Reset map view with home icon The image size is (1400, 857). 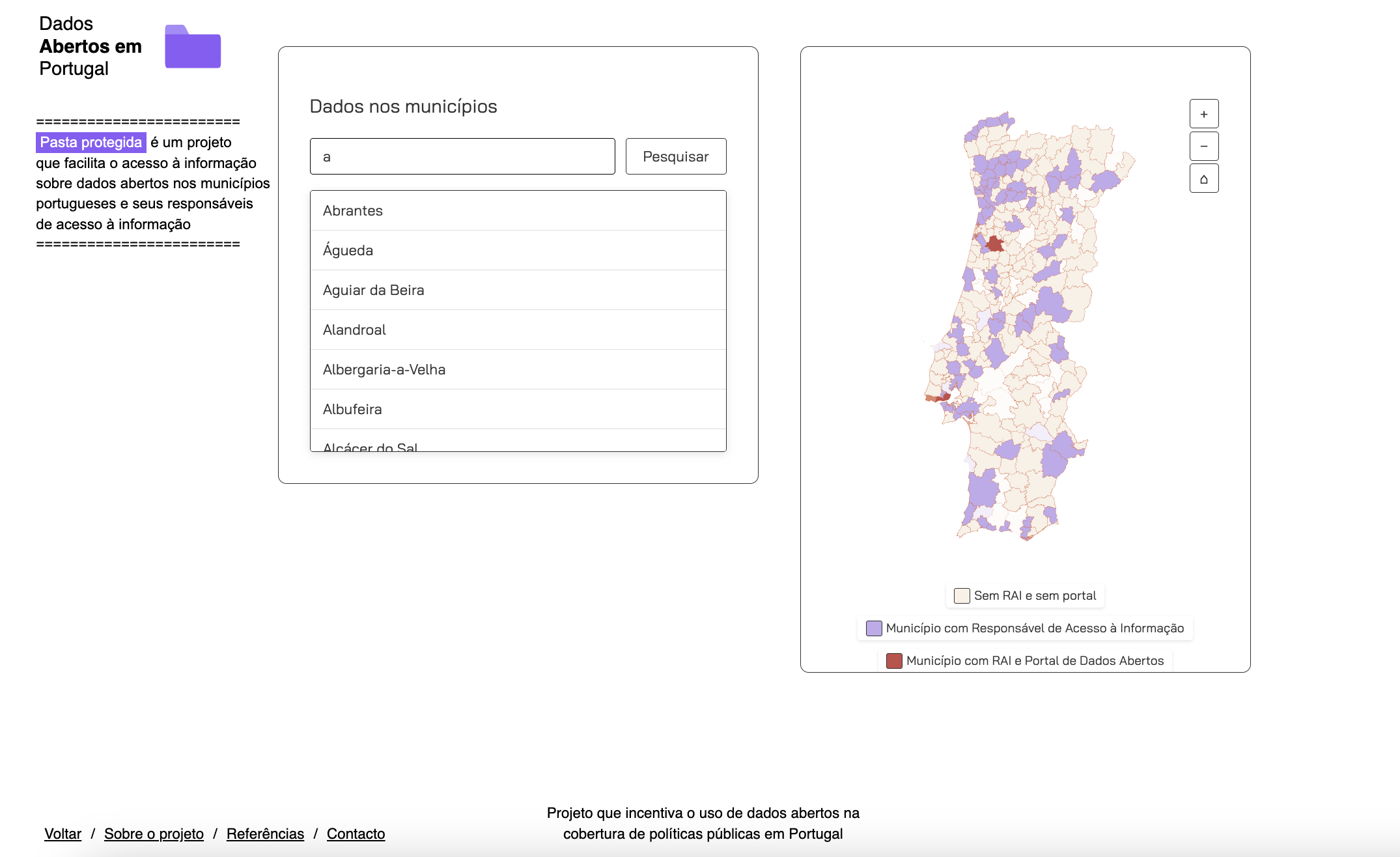pos(1203,178)
